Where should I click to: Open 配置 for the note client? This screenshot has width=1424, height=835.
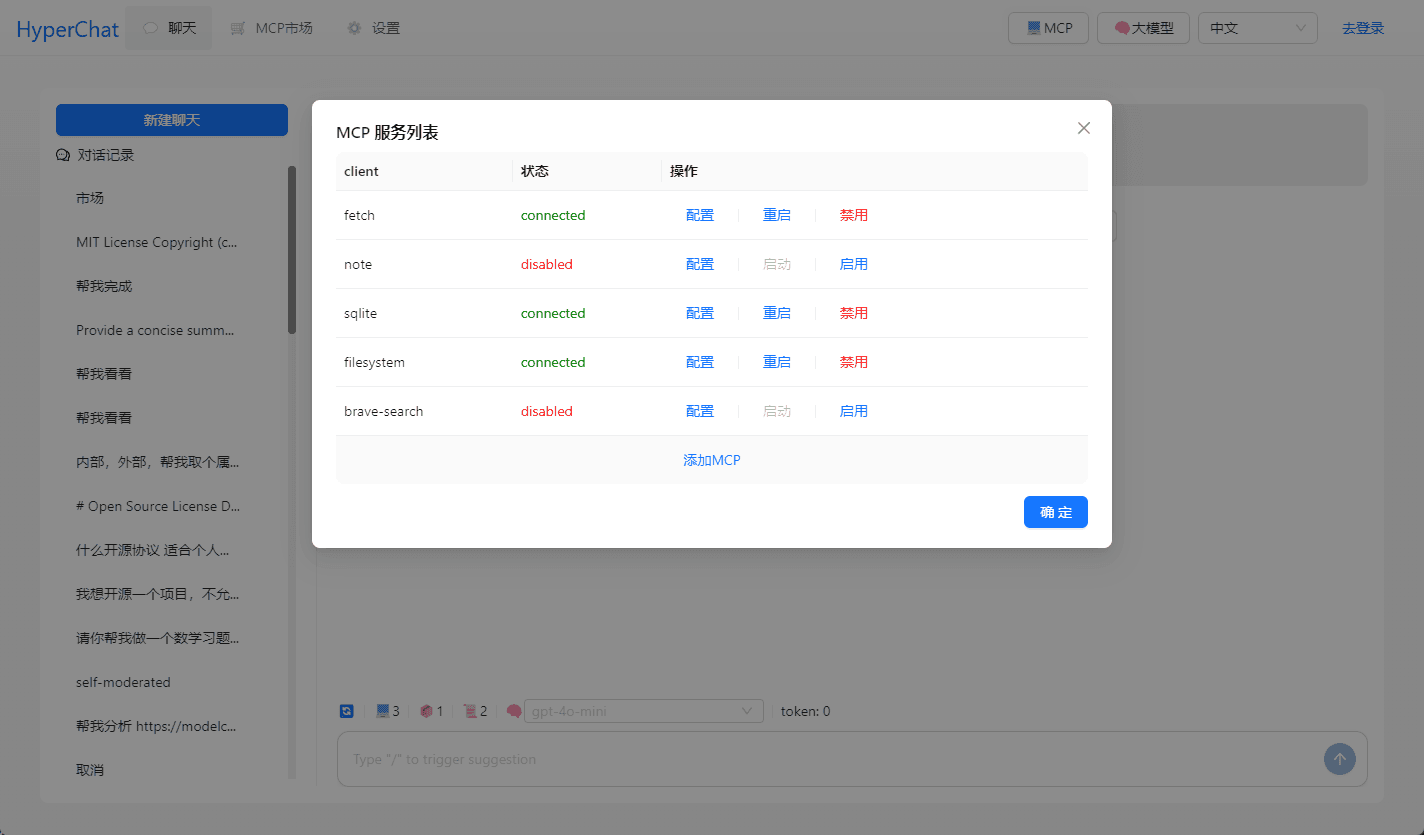700,264
